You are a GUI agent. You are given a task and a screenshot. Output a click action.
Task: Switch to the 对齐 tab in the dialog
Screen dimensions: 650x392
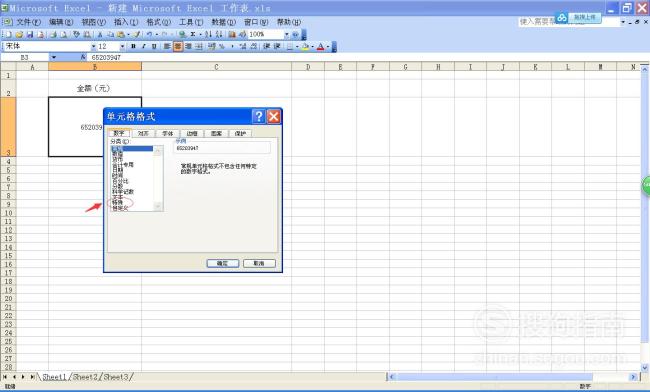(x=143, y=133)
